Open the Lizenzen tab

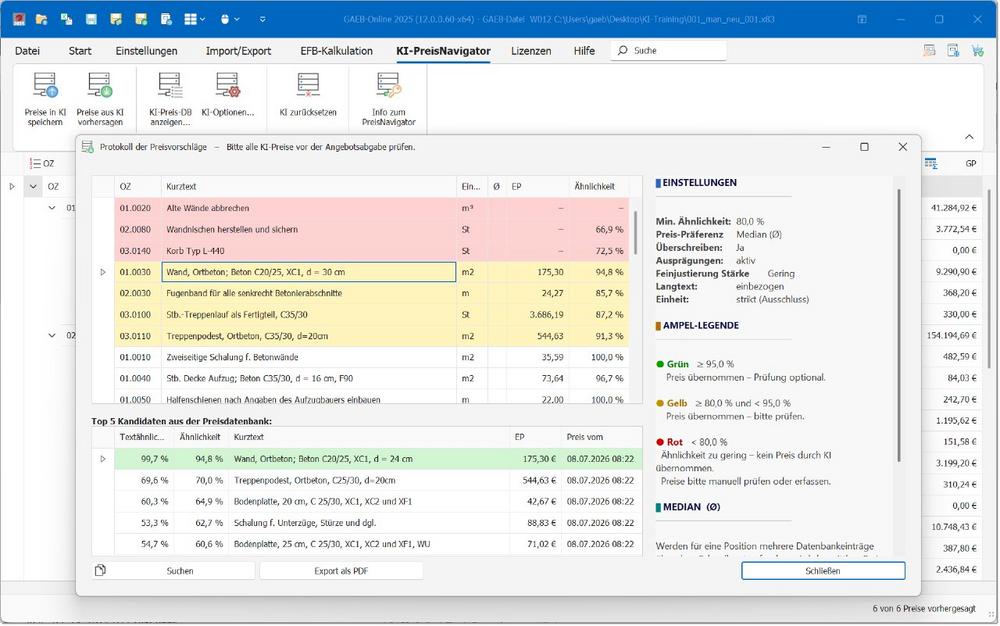(x=531, y=51)
